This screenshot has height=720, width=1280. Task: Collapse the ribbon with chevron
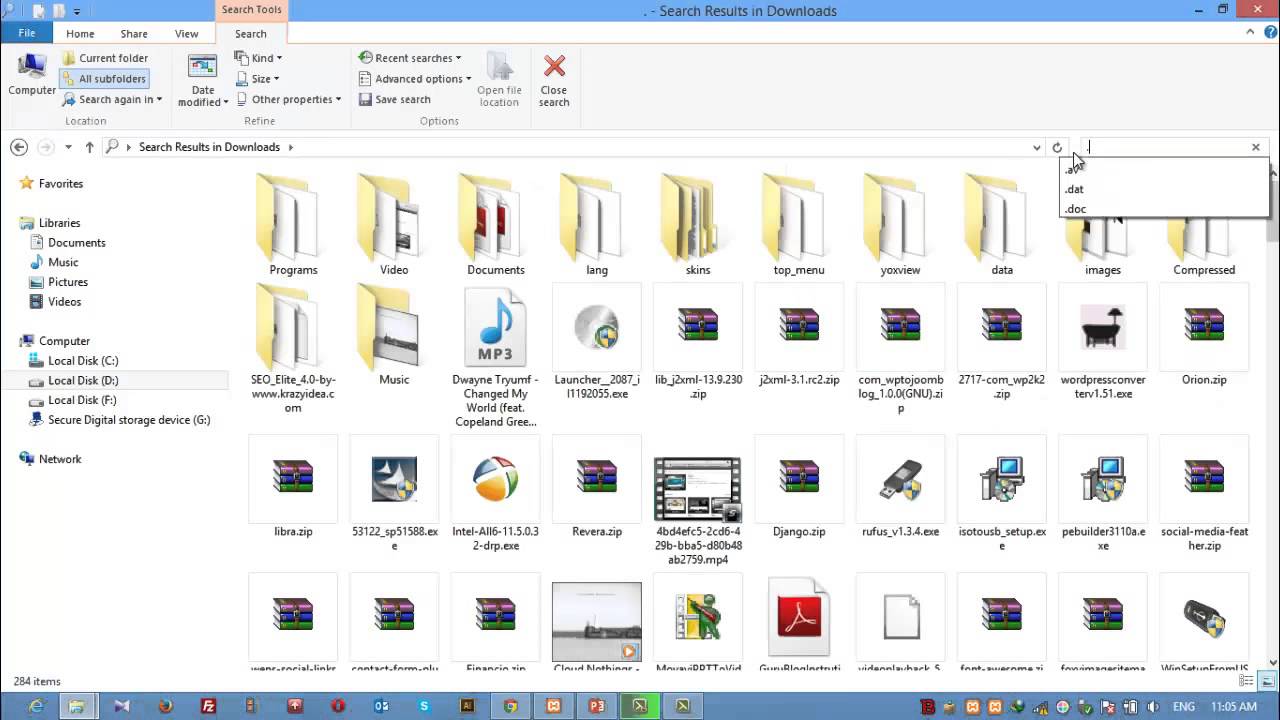tap(1250, 33)
